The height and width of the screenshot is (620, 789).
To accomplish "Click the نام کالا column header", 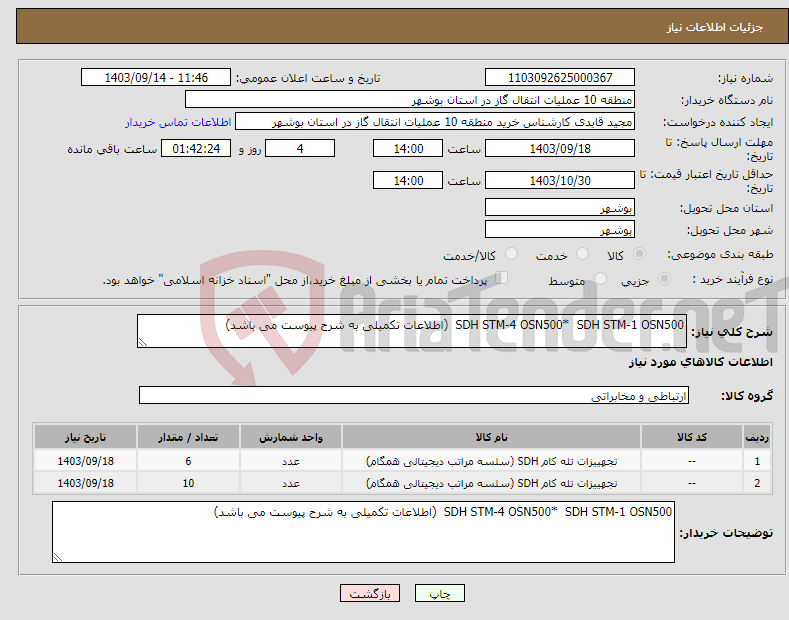I will coord(491,437).
